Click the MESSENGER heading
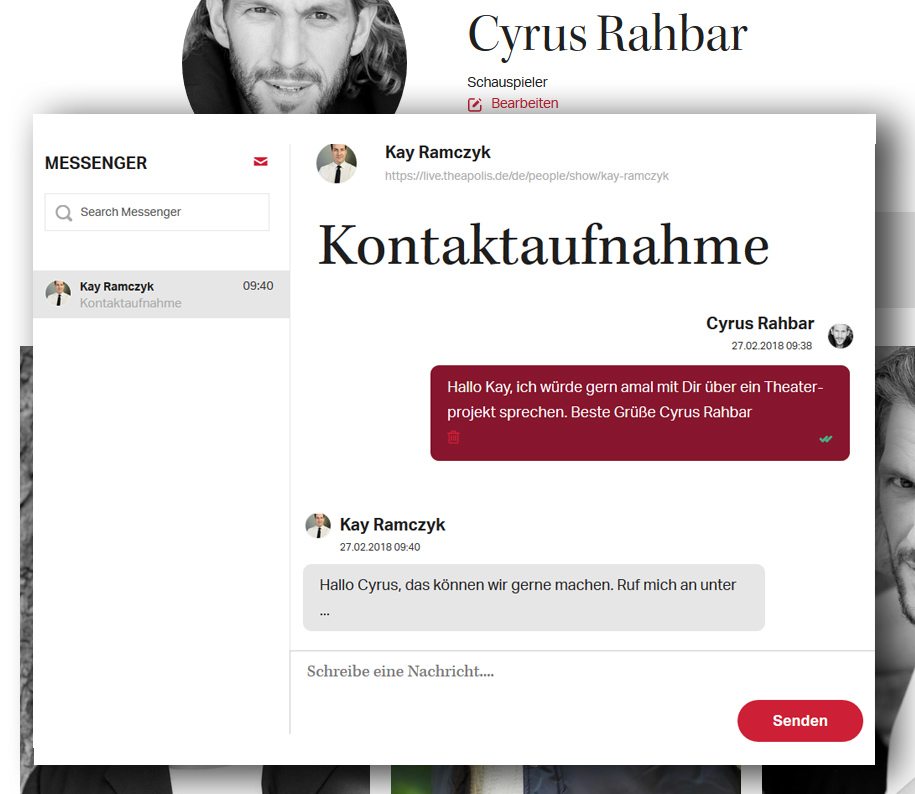 pos(96,163)
